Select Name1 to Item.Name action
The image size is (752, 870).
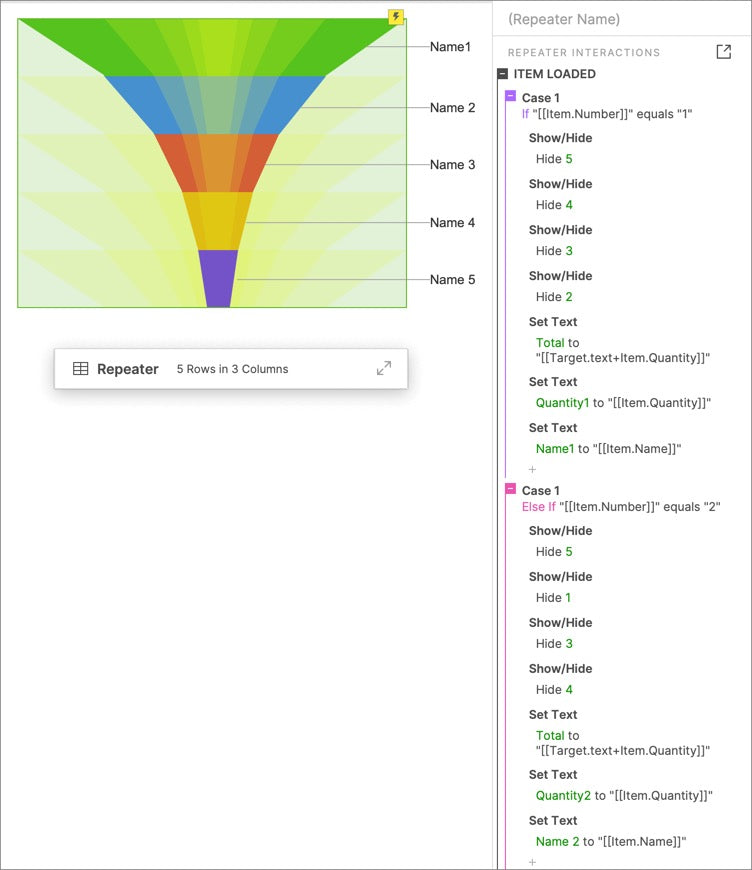(x=608, y=449)
